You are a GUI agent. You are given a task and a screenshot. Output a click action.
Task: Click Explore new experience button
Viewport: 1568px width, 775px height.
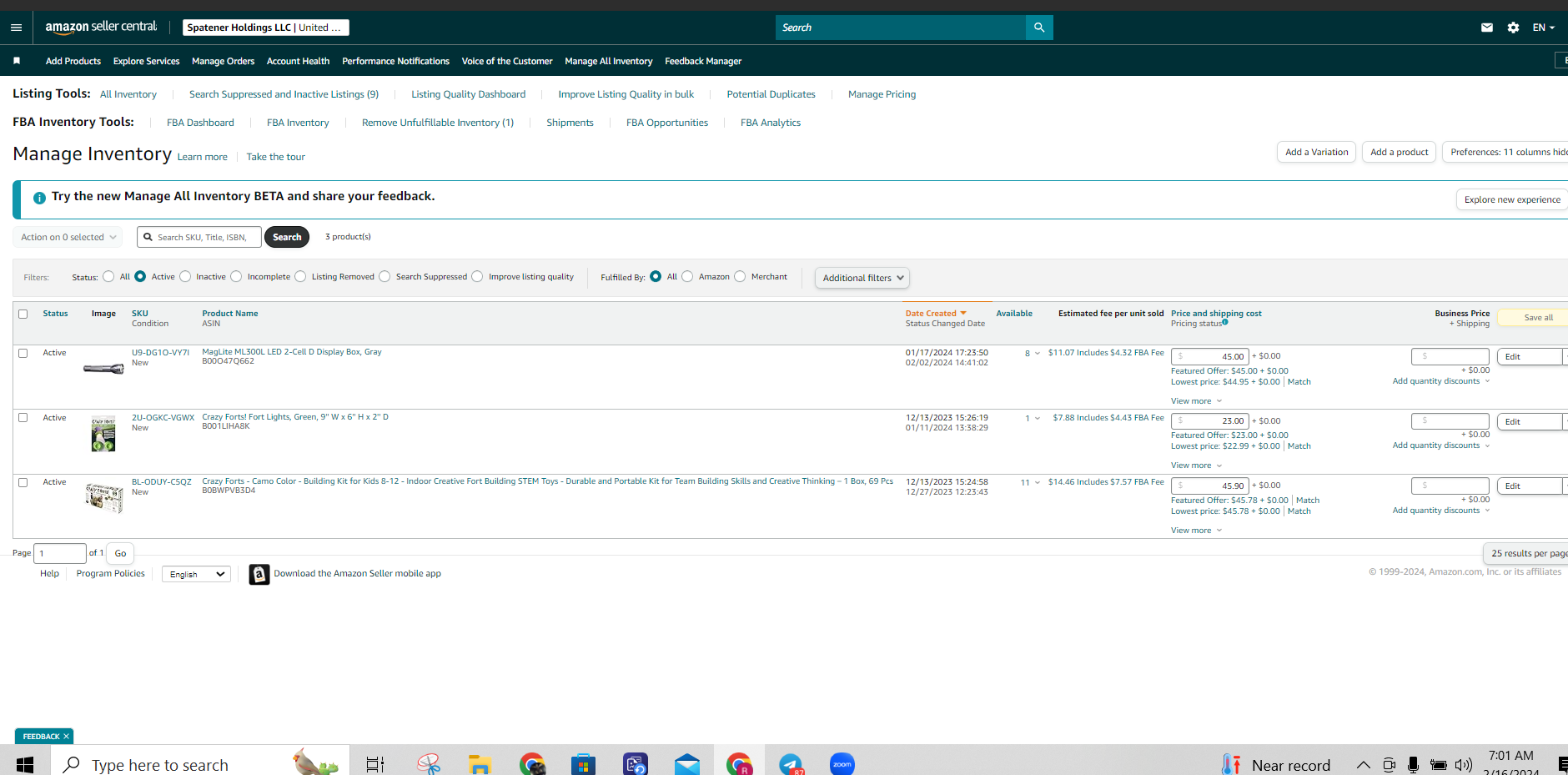(1512, 200)
